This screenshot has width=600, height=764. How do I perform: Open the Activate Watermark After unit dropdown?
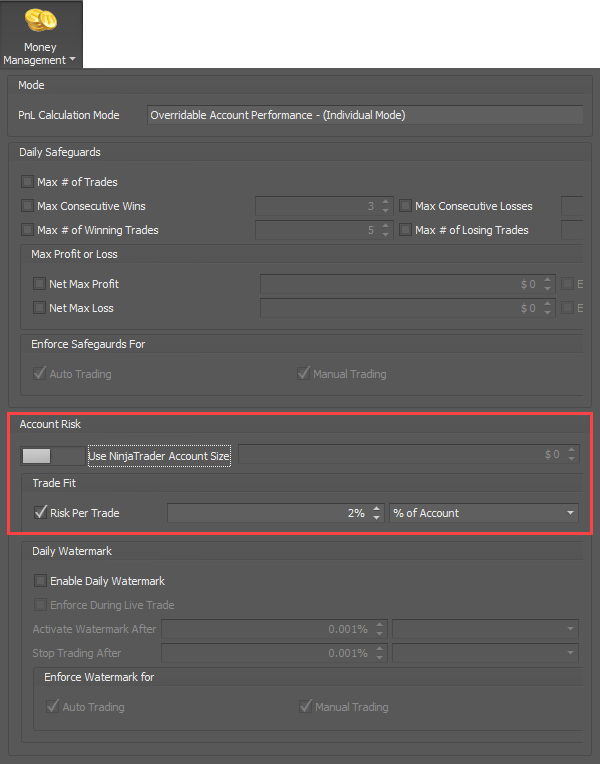point(485,629)
